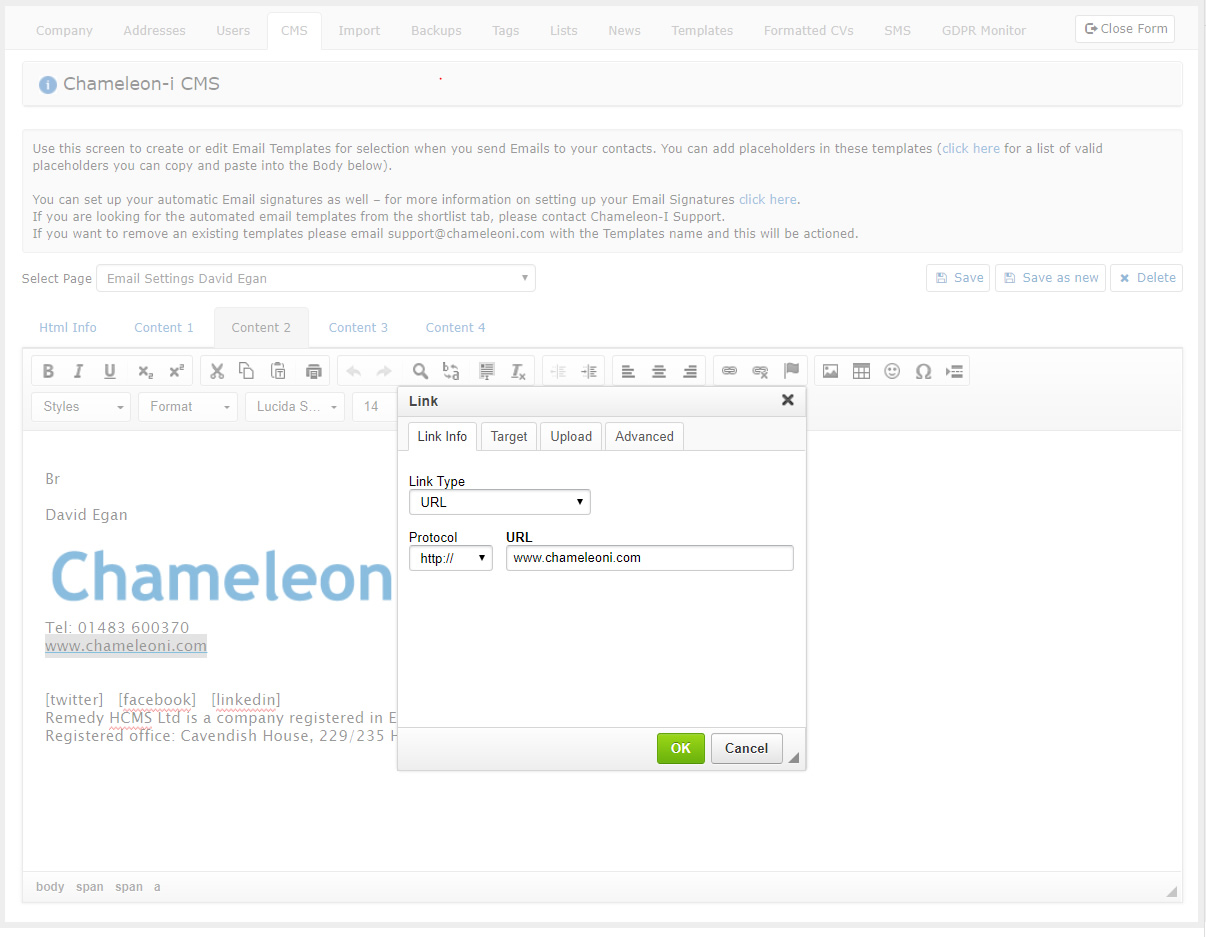Select the 'a' element in the path bar
This screenshot has height=937, width=1206.
click(x=157, y=887)
